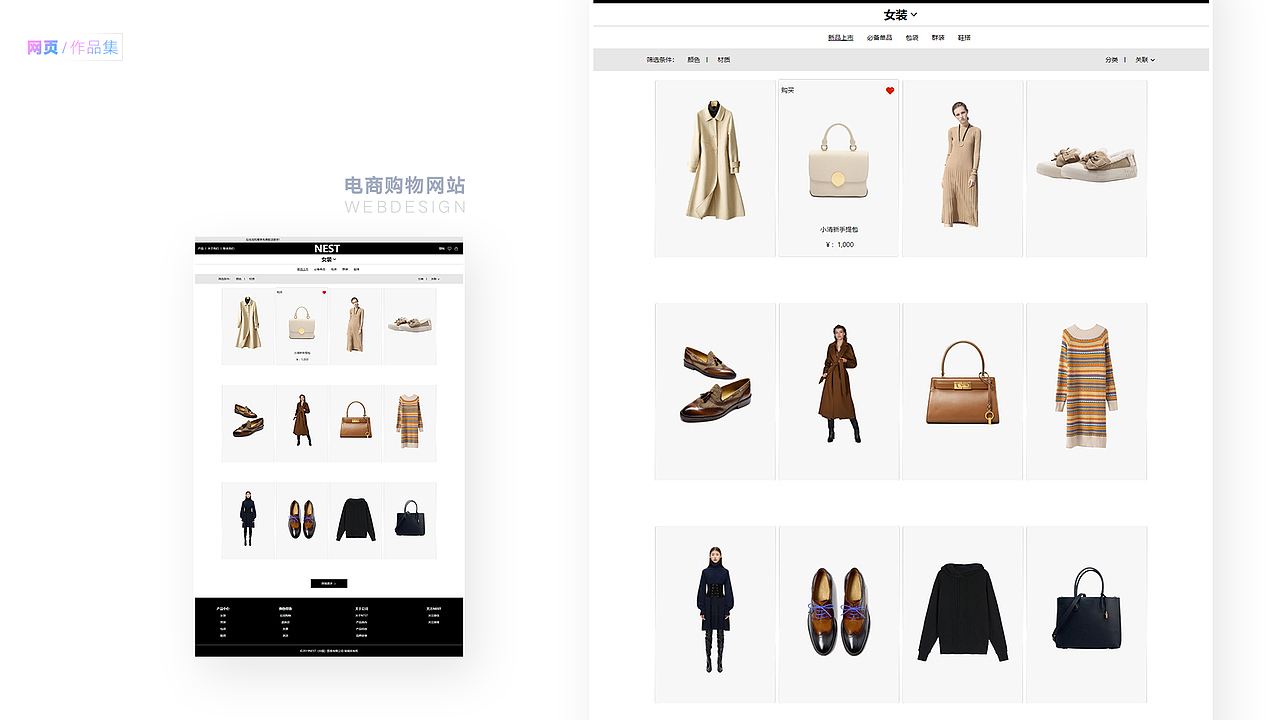This screenshot has height=720, width=1280.
Task: Click the ¥: 1,000 price text
Action: click(x=839, y=245)
